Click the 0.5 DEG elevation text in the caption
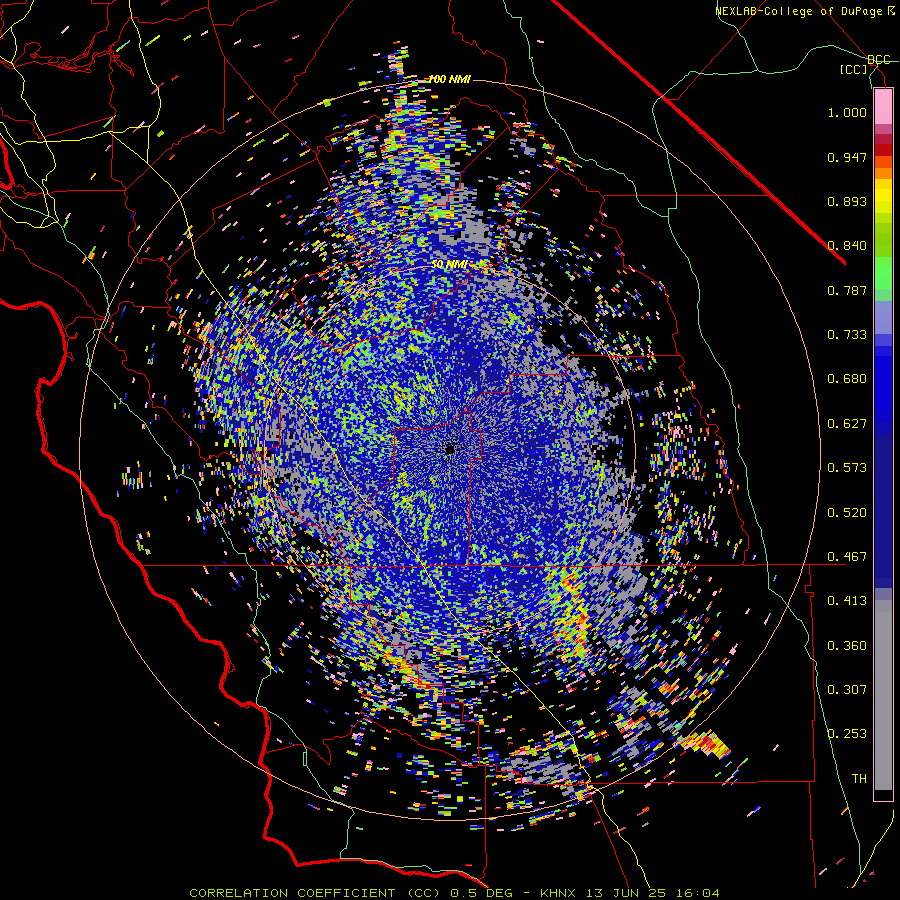The width and height of the screenshot is (900, 900). click(482, 893)
